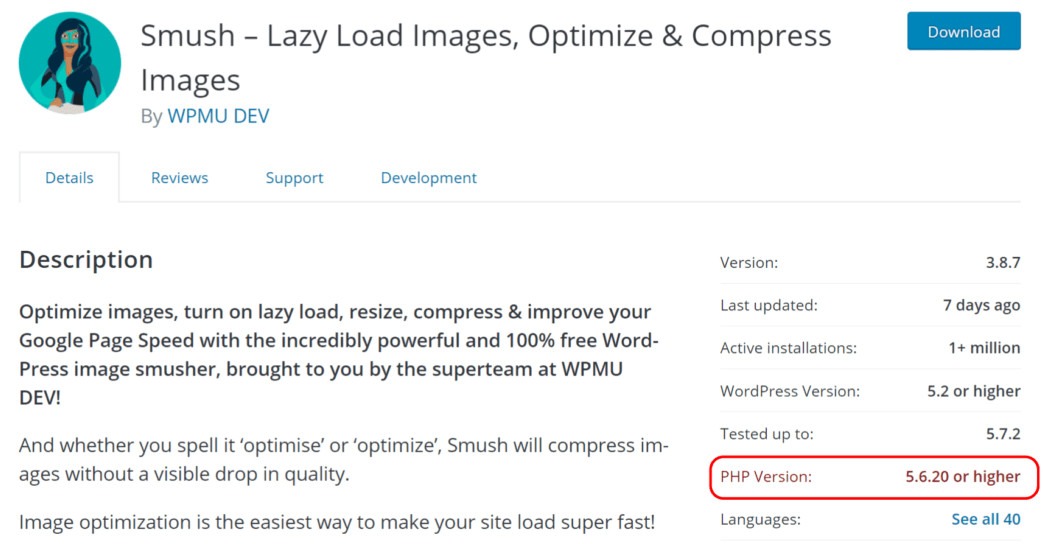
Task: Click the bold intro paragraph about optimizing images
Action: [x=339, y=354]
